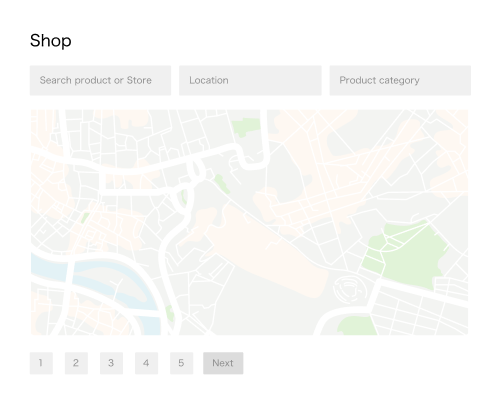
Task: Select the circular stadium landmark on the map
Action: pyautogui.click(x=350, y=289)
